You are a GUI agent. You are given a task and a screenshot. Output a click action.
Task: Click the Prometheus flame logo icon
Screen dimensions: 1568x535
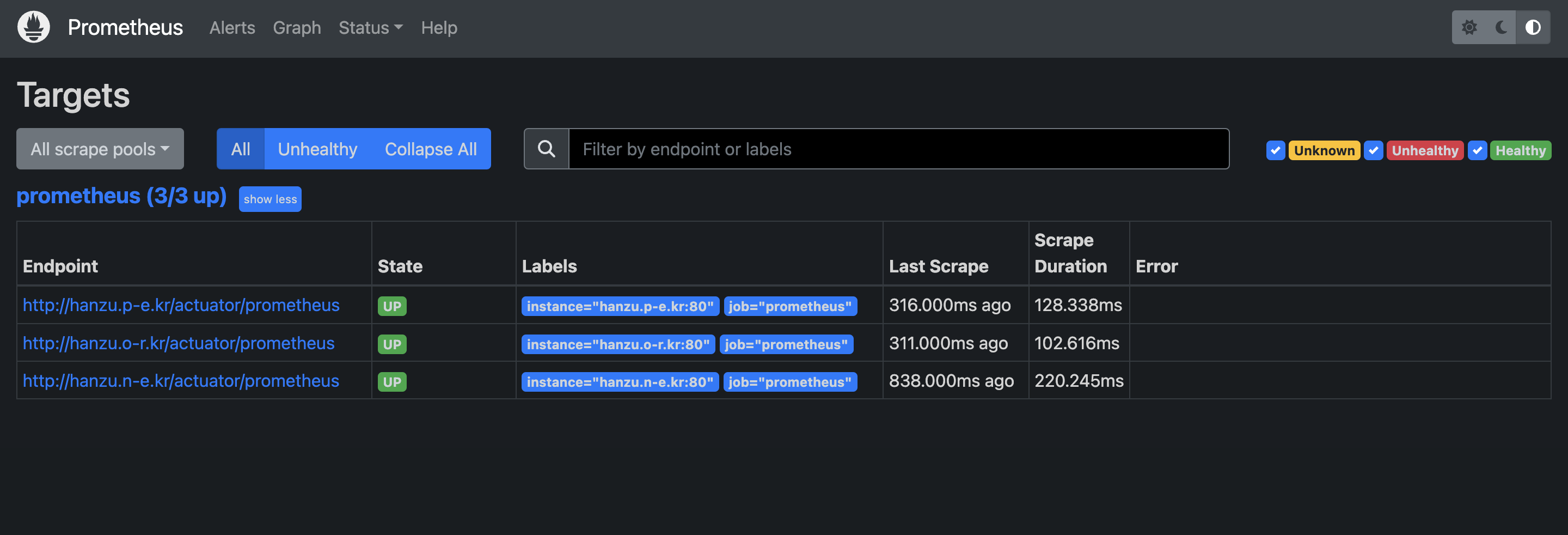(33, 27)
